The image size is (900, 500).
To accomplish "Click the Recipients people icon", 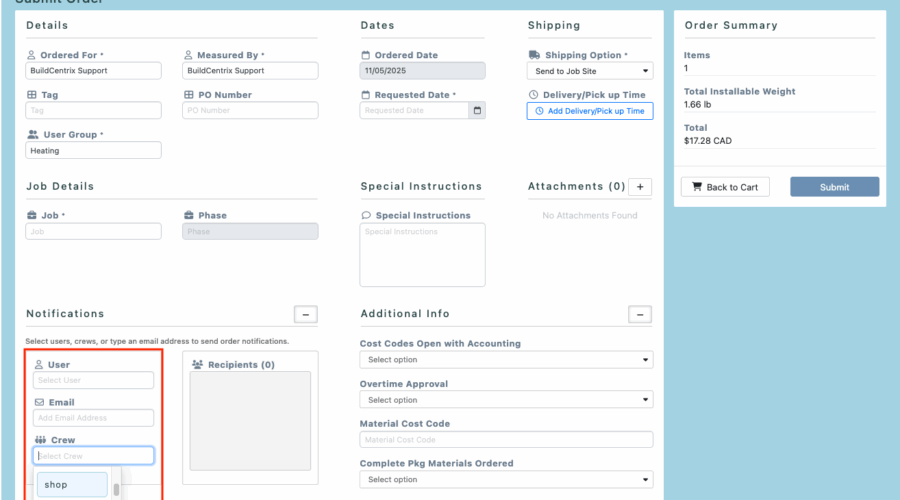I will coord(197,365).
